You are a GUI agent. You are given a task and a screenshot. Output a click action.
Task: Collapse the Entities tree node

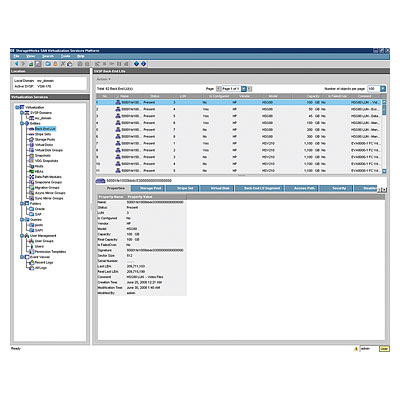pyautogui.click(x=22, y=123)
